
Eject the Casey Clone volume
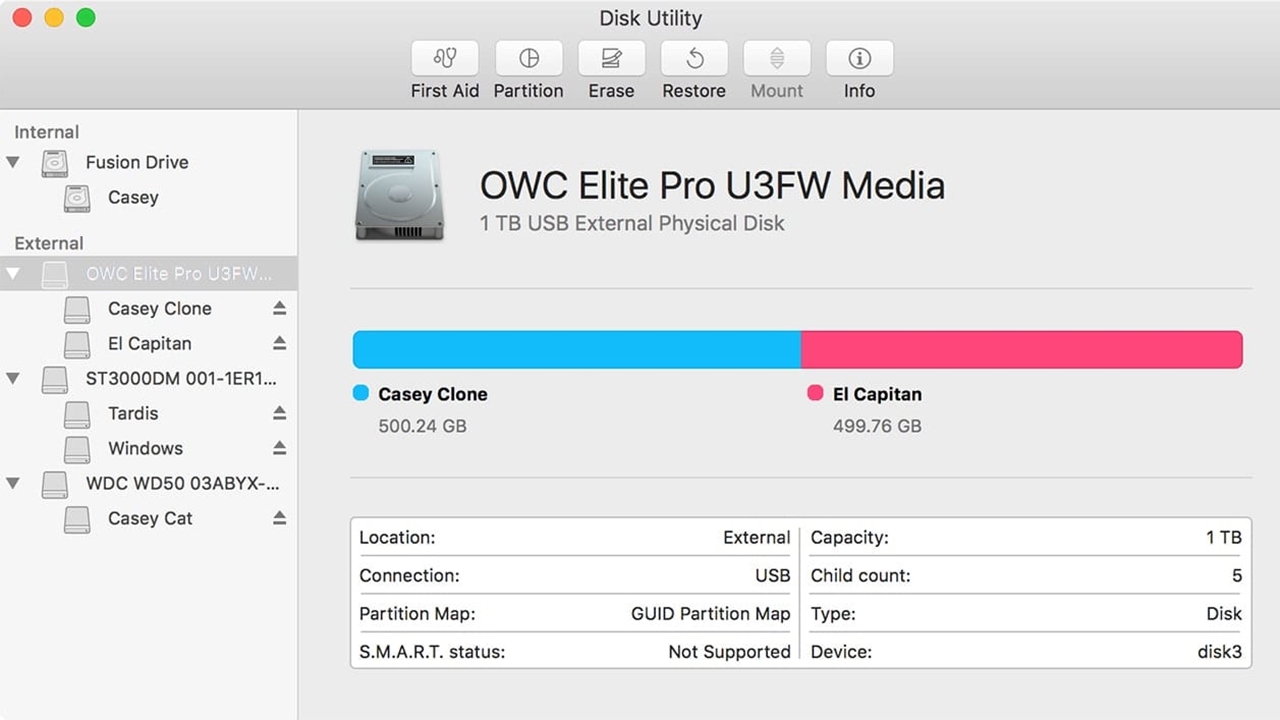[279, 308]
